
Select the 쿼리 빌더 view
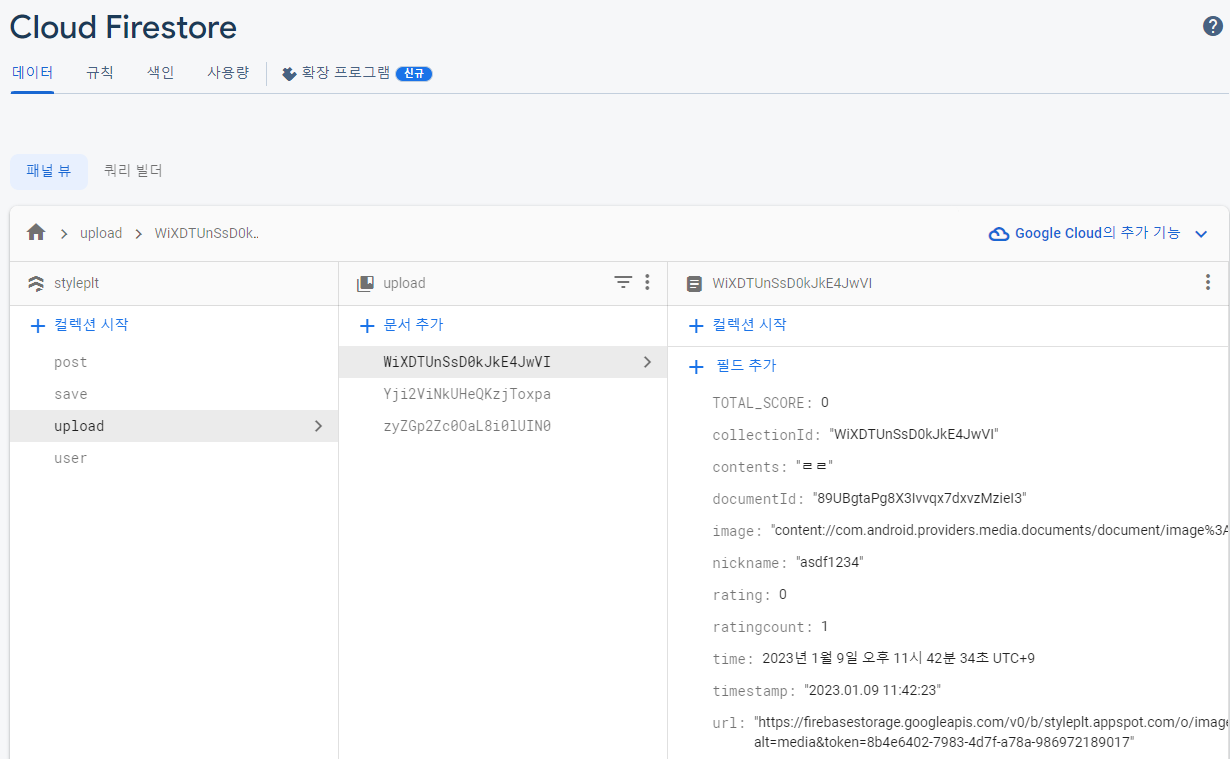point(133,171)
